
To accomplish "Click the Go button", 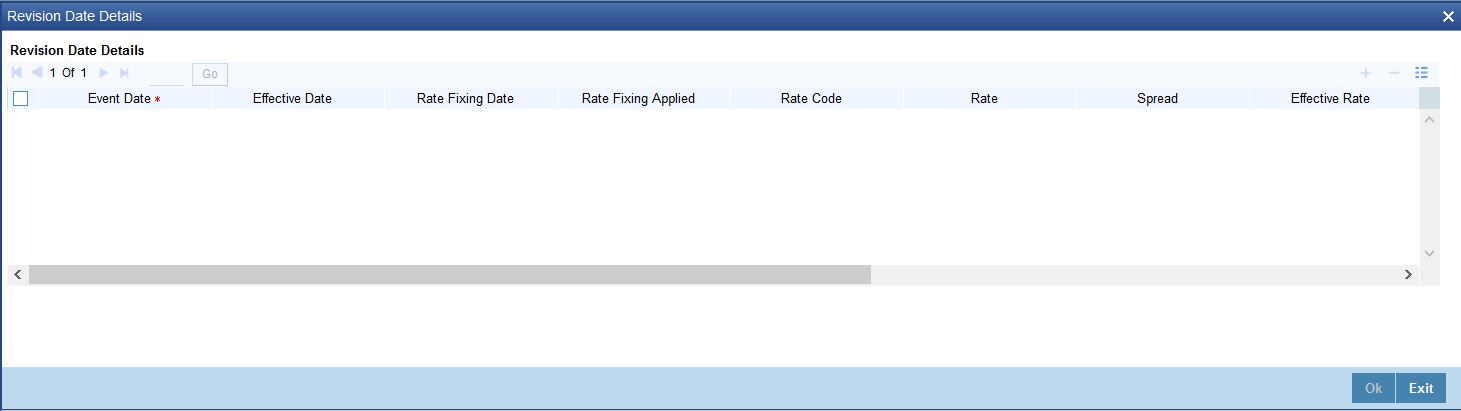I will [x=210, y=74].
